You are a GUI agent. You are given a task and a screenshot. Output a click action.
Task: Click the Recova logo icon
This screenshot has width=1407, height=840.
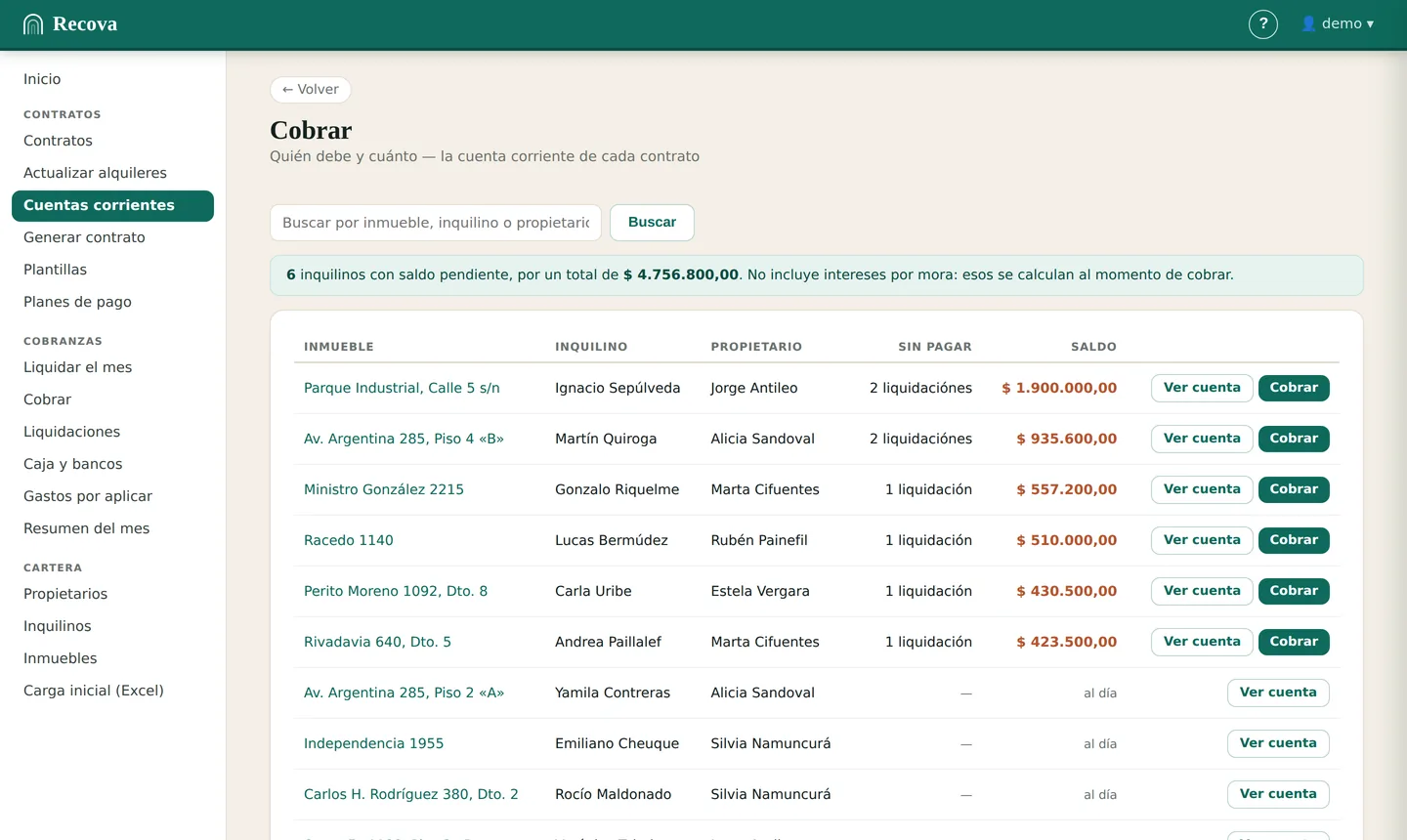pos(33,24)
